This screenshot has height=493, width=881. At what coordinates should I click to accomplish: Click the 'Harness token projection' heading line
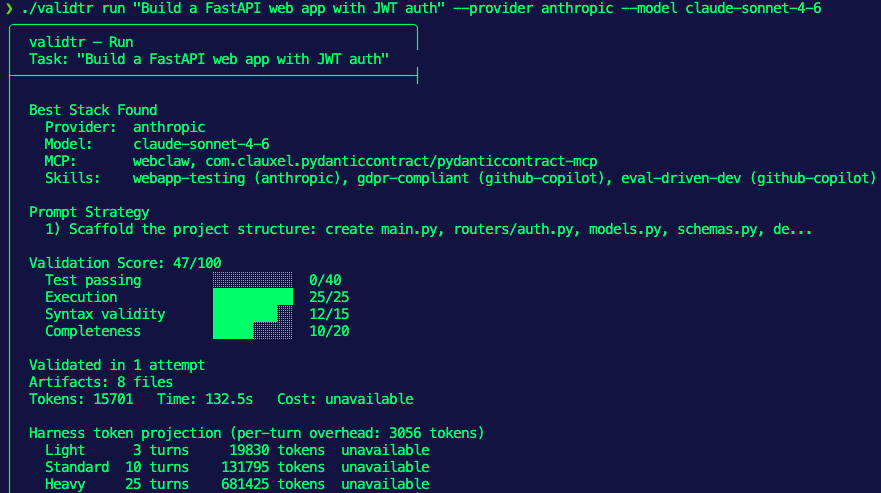tap(257, 433)
